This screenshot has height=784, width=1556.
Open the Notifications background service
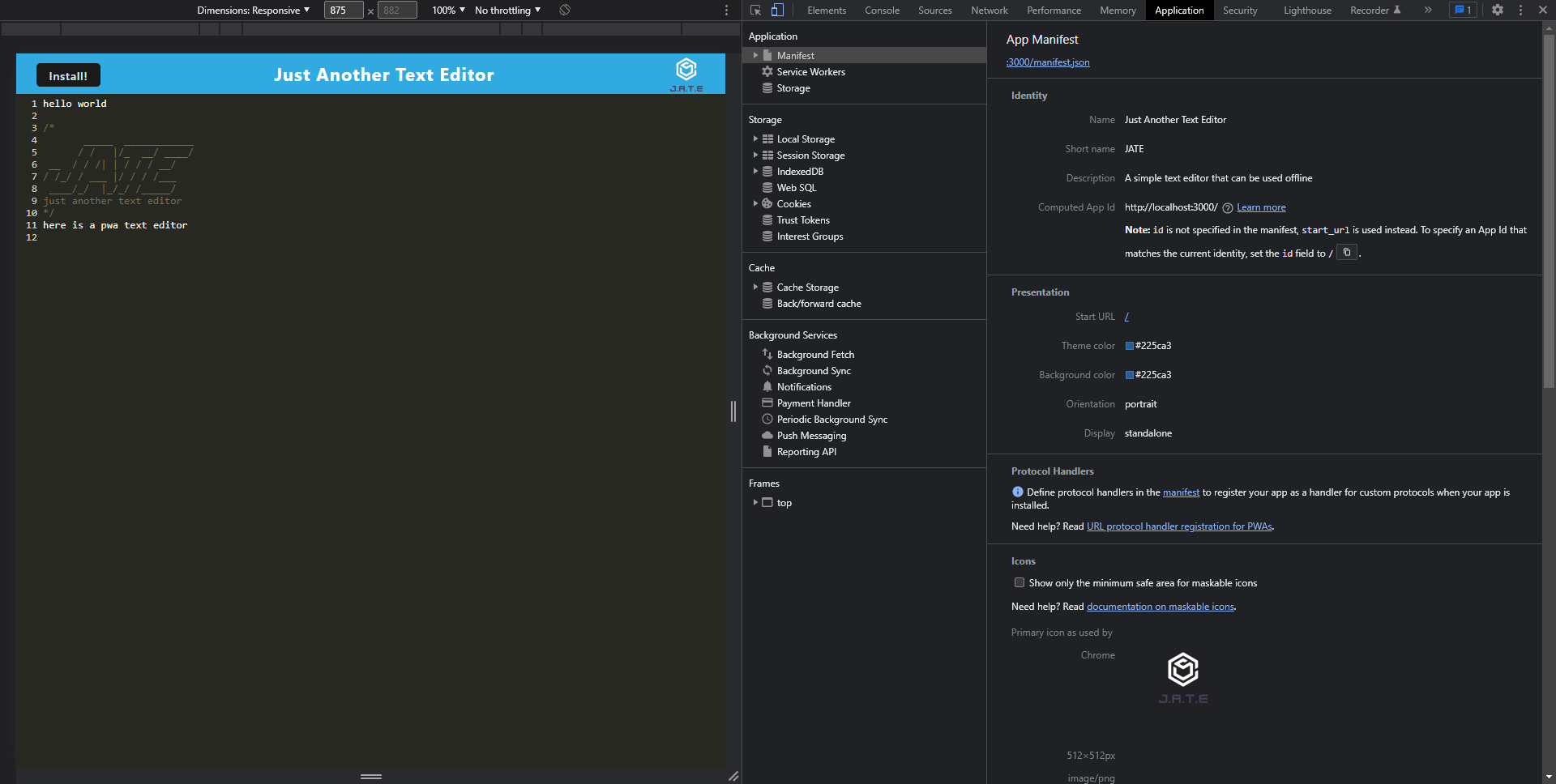805,386
